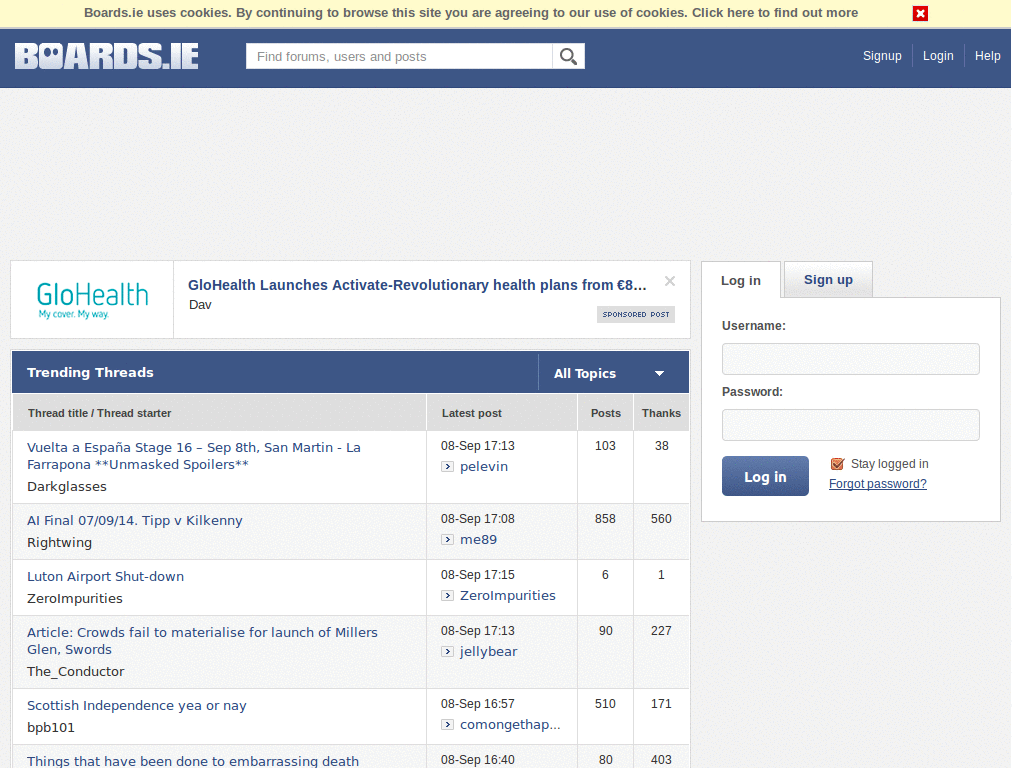Viewport: 1024px width, 768px height.
Task: Click the Username input field
Action: click(x=850, y=359)
